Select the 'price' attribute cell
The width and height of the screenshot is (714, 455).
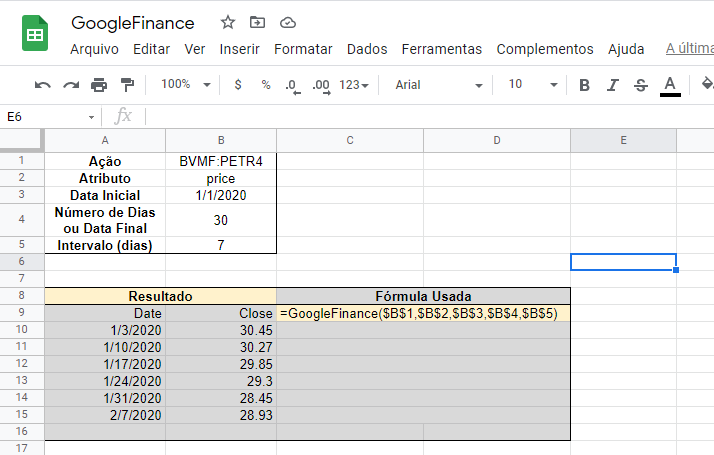point(221,178)
